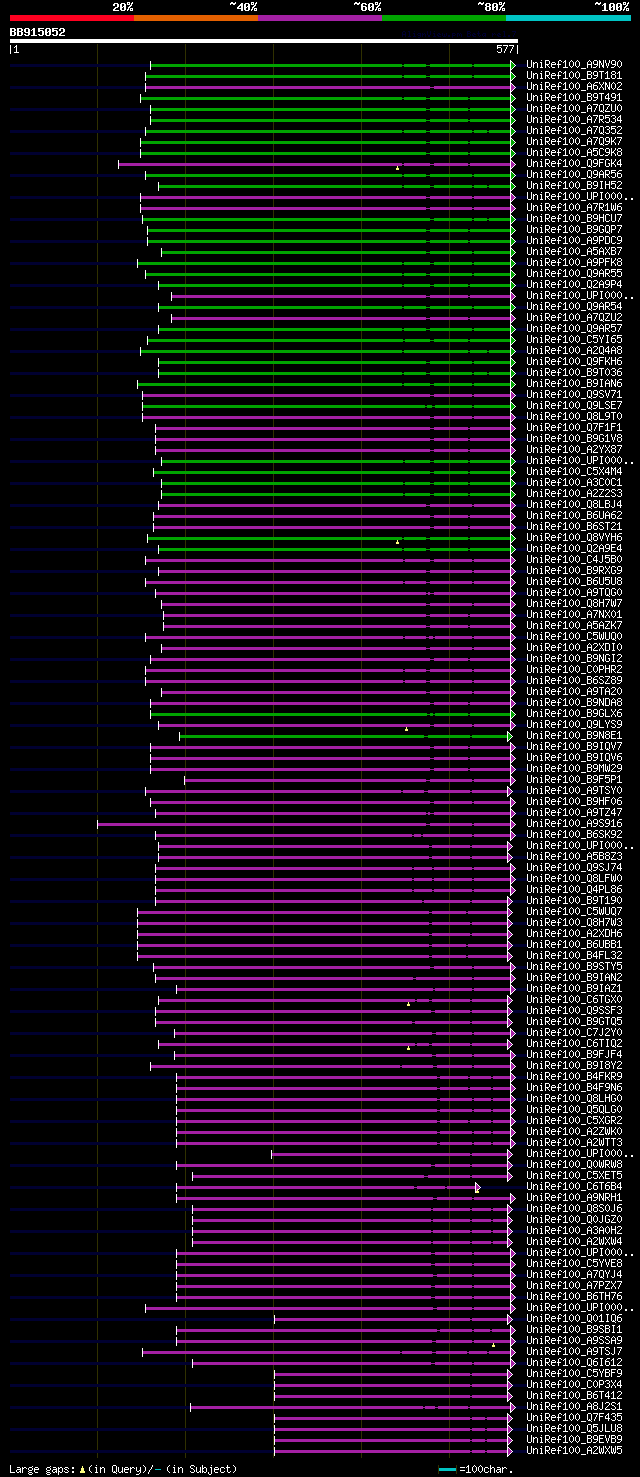Select the label UniRef100_B9GLX6

pos(574,714)
